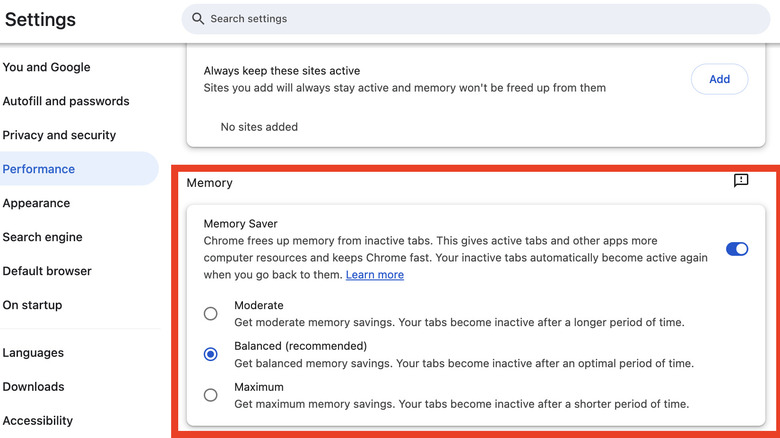Image resolution: width=780 pixels, height=438 pixels.
Task: Choose the Maximum memory savings option
Action: click(x=211, y=395)
